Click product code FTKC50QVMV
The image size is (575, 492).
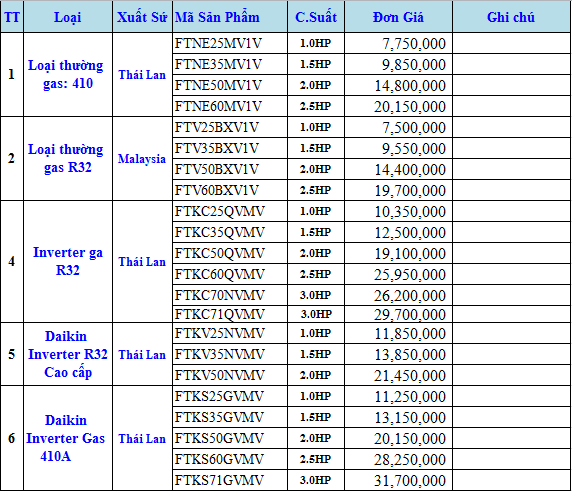[x=230, y=253]
